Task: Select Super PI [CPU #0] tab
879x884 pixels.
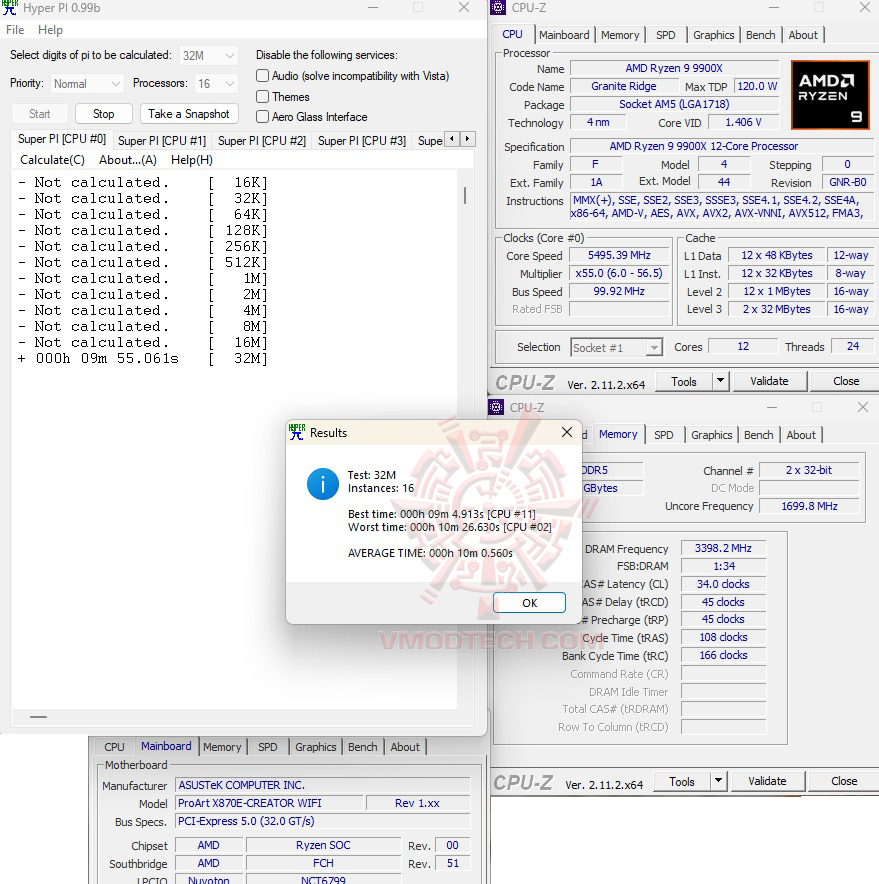Action: pos(62,139)
